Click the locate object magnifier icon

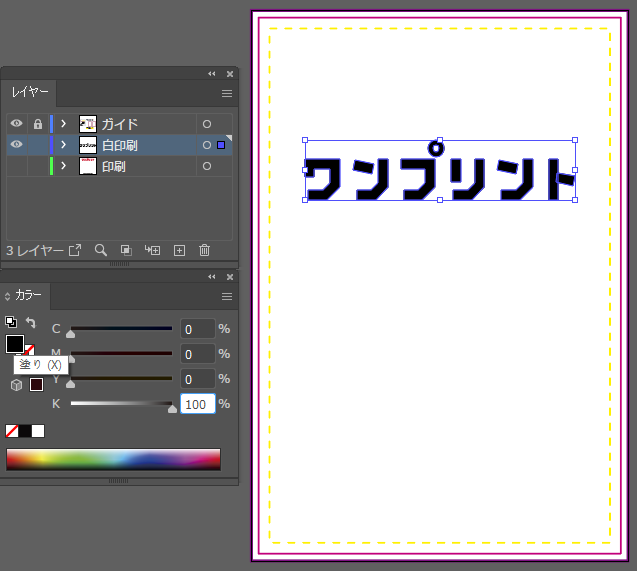[x=101, y=250]
